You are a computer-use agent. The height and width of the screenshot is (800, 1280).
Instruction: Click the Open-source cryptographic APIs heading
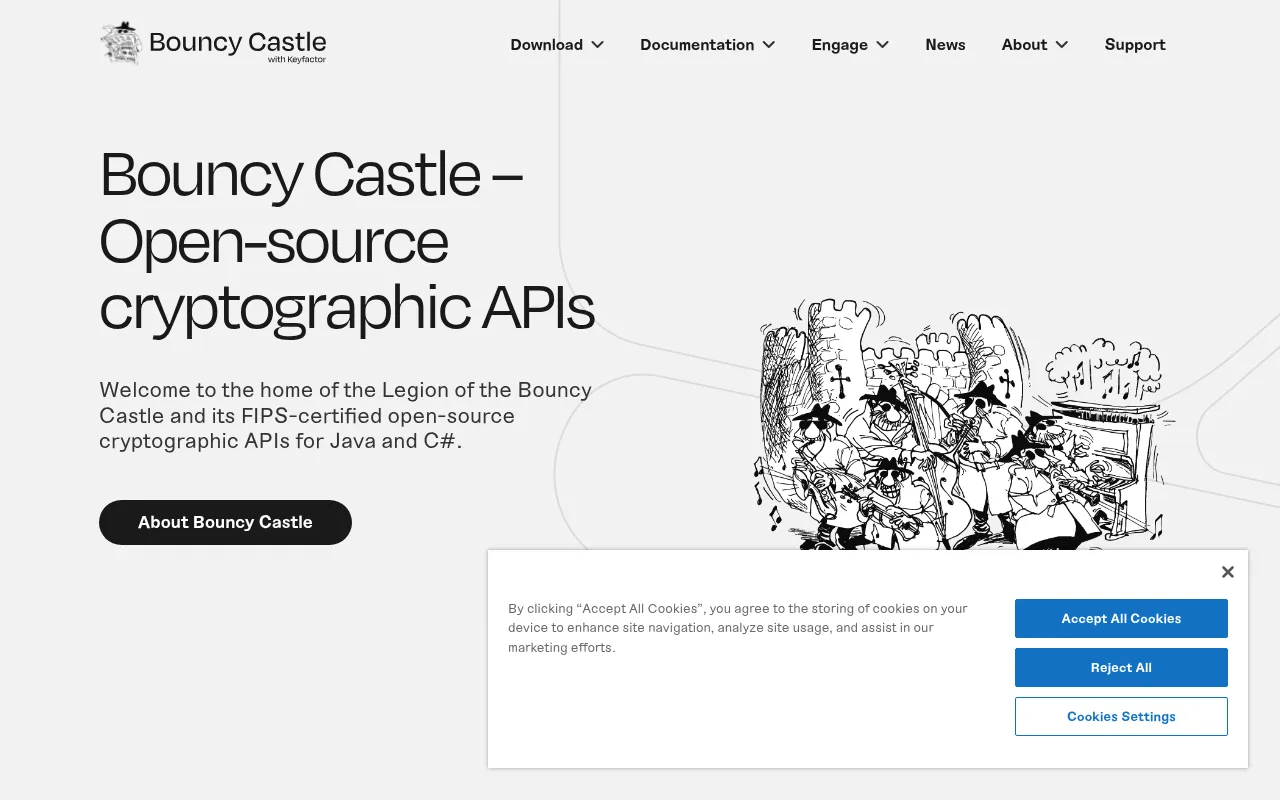click(347, 241)
